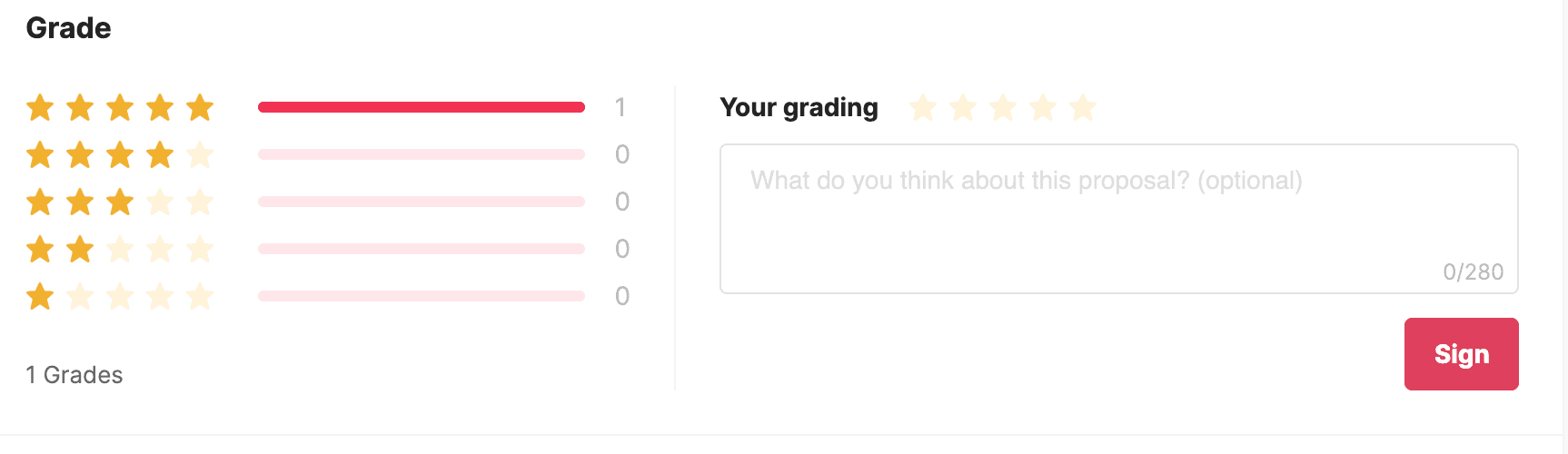Click the two-star progress bar
Viewport: 1568px width, 454px height.
[x=422, y=249]
